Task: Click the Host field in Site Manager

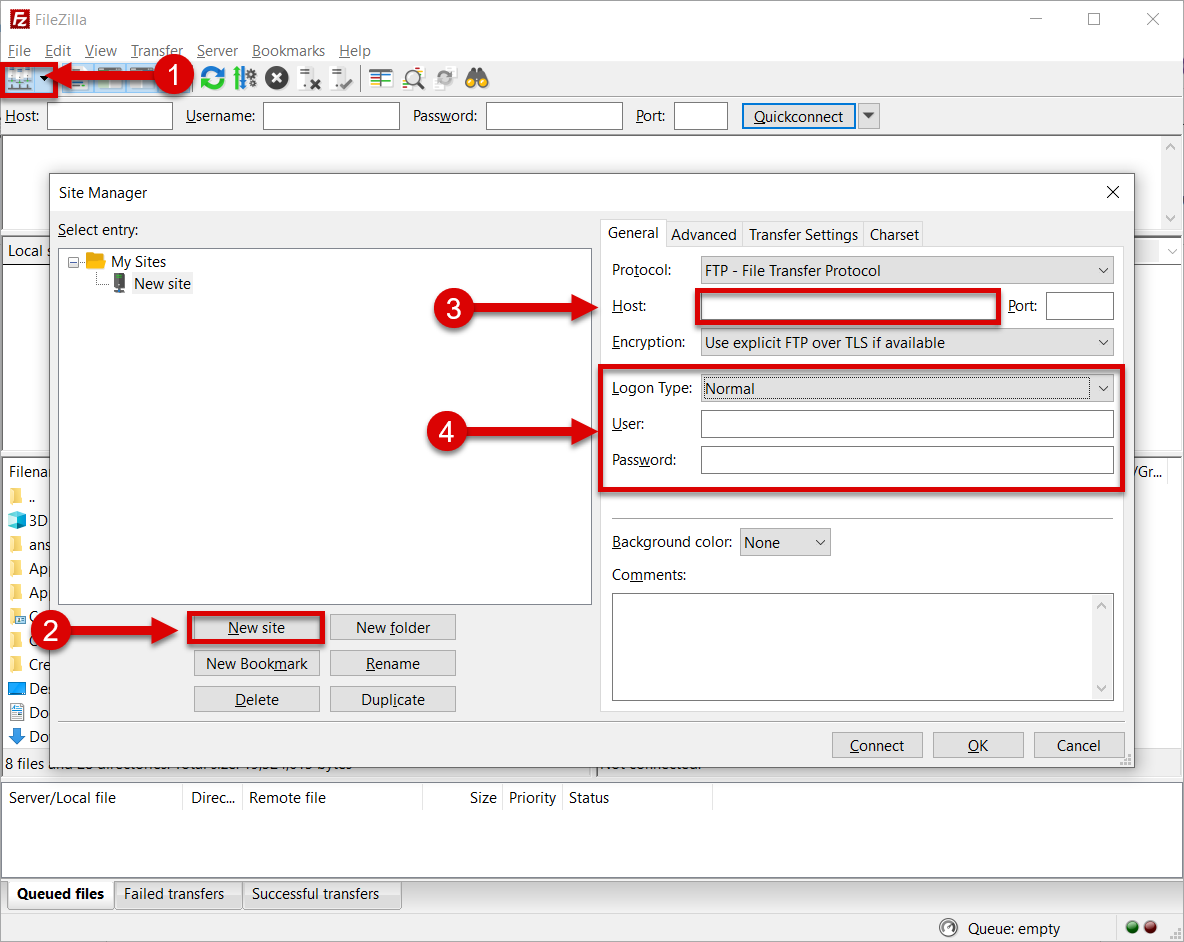Action: point(849,307)
